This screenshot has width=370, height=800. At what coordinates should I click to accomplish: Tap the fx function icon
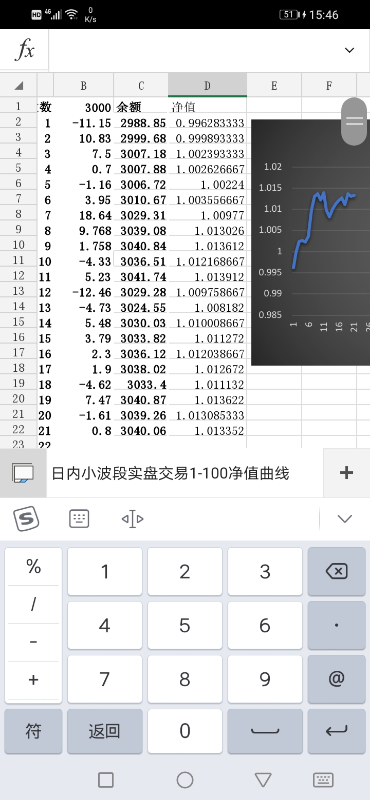(x=24, y=50)
